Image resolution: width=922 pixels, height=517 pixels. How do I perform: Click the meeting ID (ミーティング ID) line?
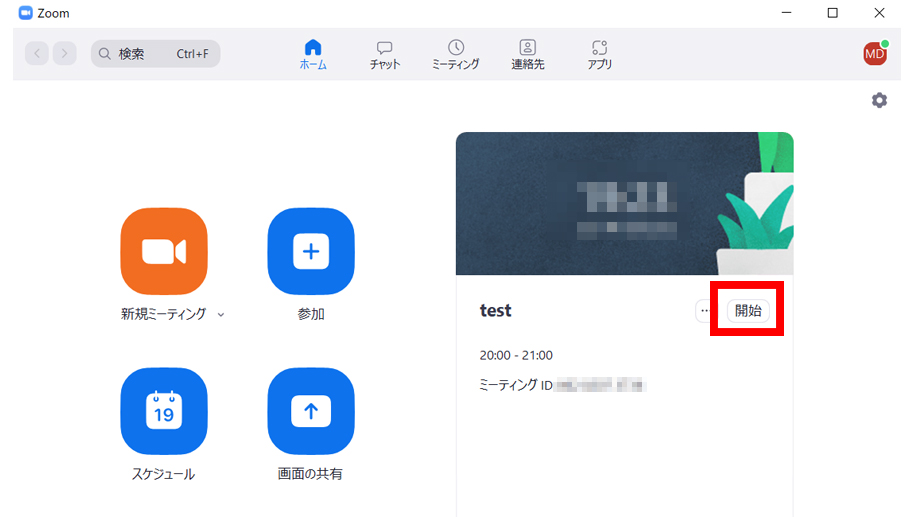pos(562,385)
